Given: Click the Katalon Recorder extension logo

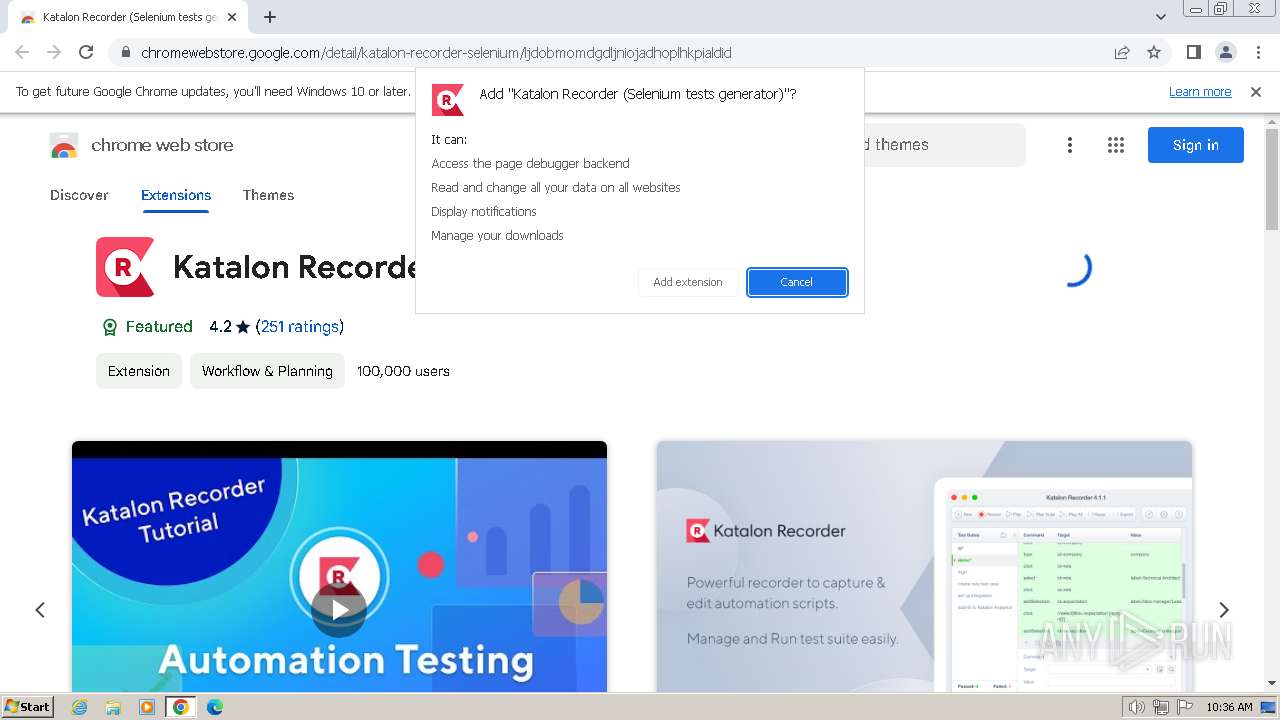Looking at the screenshot, I should click(x=125, y=267).
